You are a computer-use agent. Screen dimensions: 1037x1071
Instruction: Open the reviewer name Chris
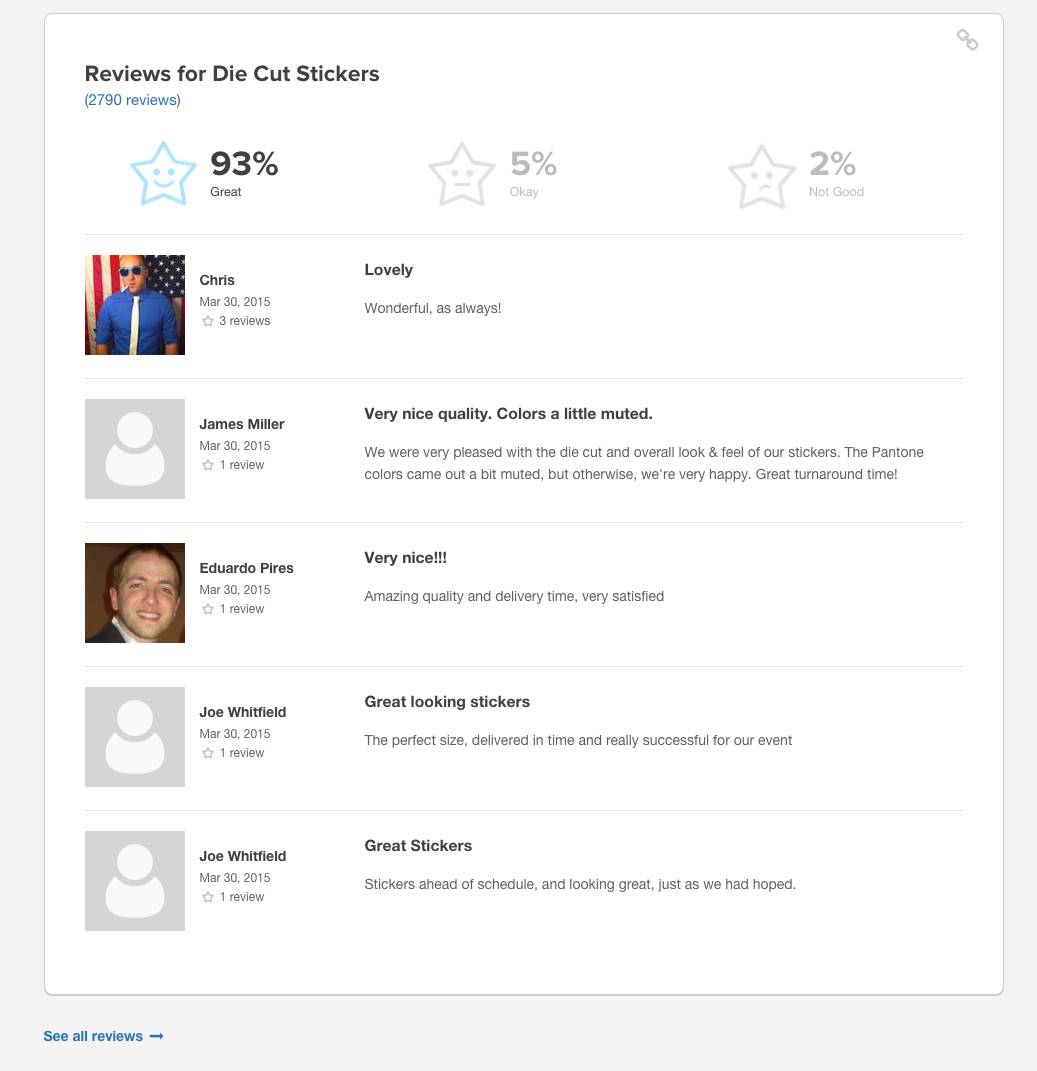pyautogui.click(x=217, y=280)
